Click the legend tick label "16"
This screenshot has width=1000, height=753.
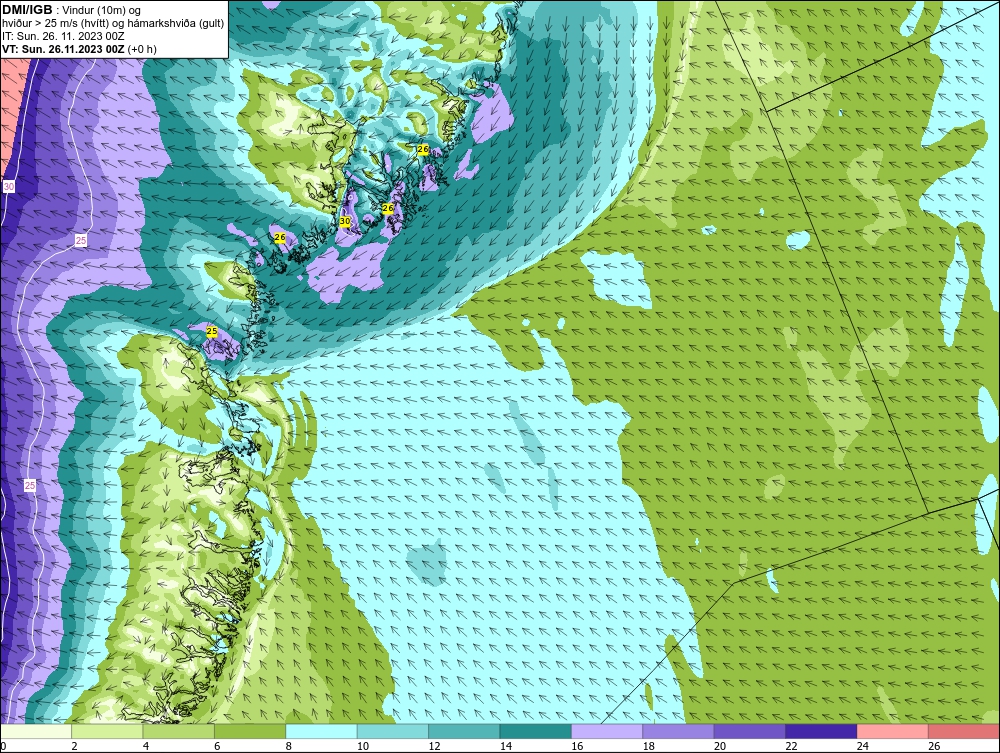pos(577,746)
